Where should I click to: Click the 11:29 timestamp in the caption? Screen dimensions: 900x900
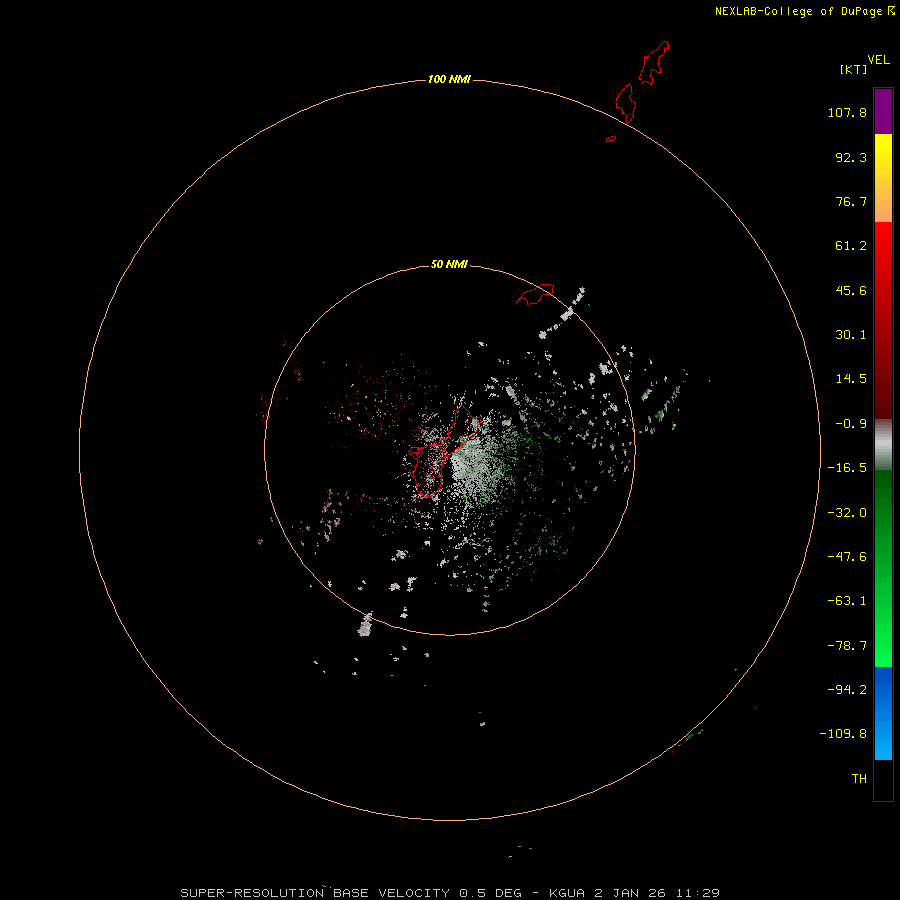coord(698,893)
